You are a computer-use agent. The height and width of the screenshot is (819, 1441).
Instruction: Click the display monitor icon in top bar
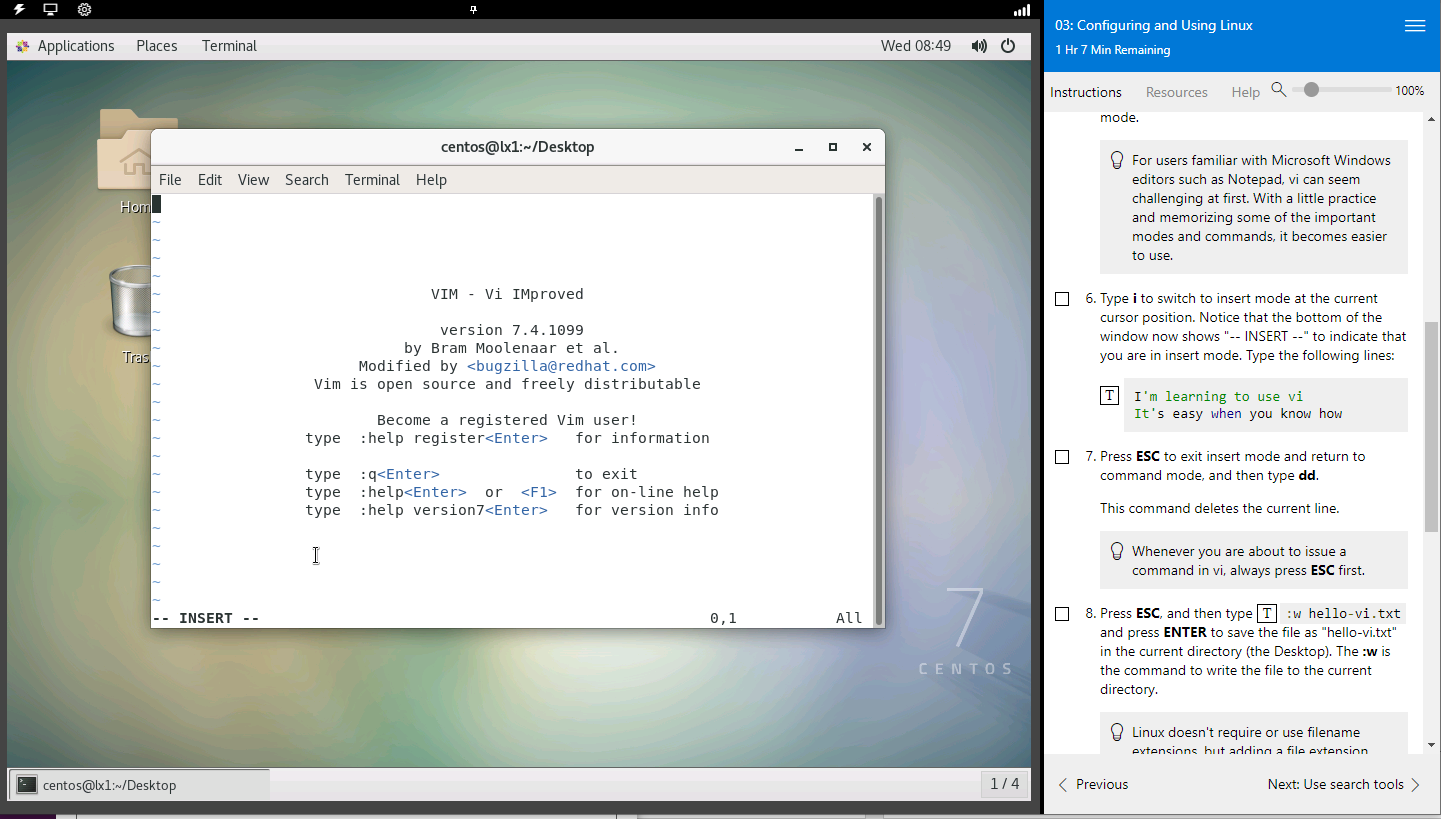click(x=50, y=10)
